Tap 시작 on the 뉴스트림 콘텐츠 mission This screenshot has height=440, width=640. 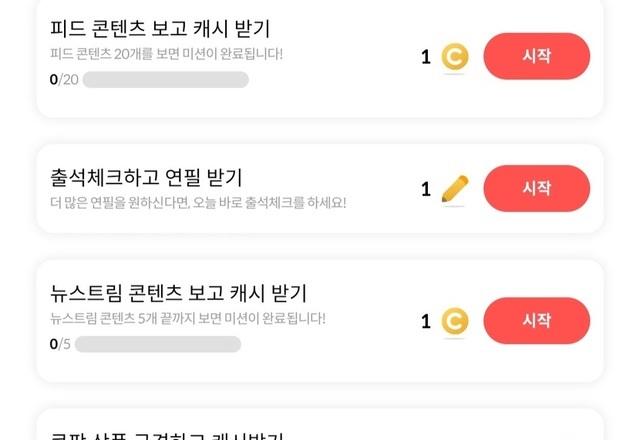pyautogui.click(x=536, y=320)
